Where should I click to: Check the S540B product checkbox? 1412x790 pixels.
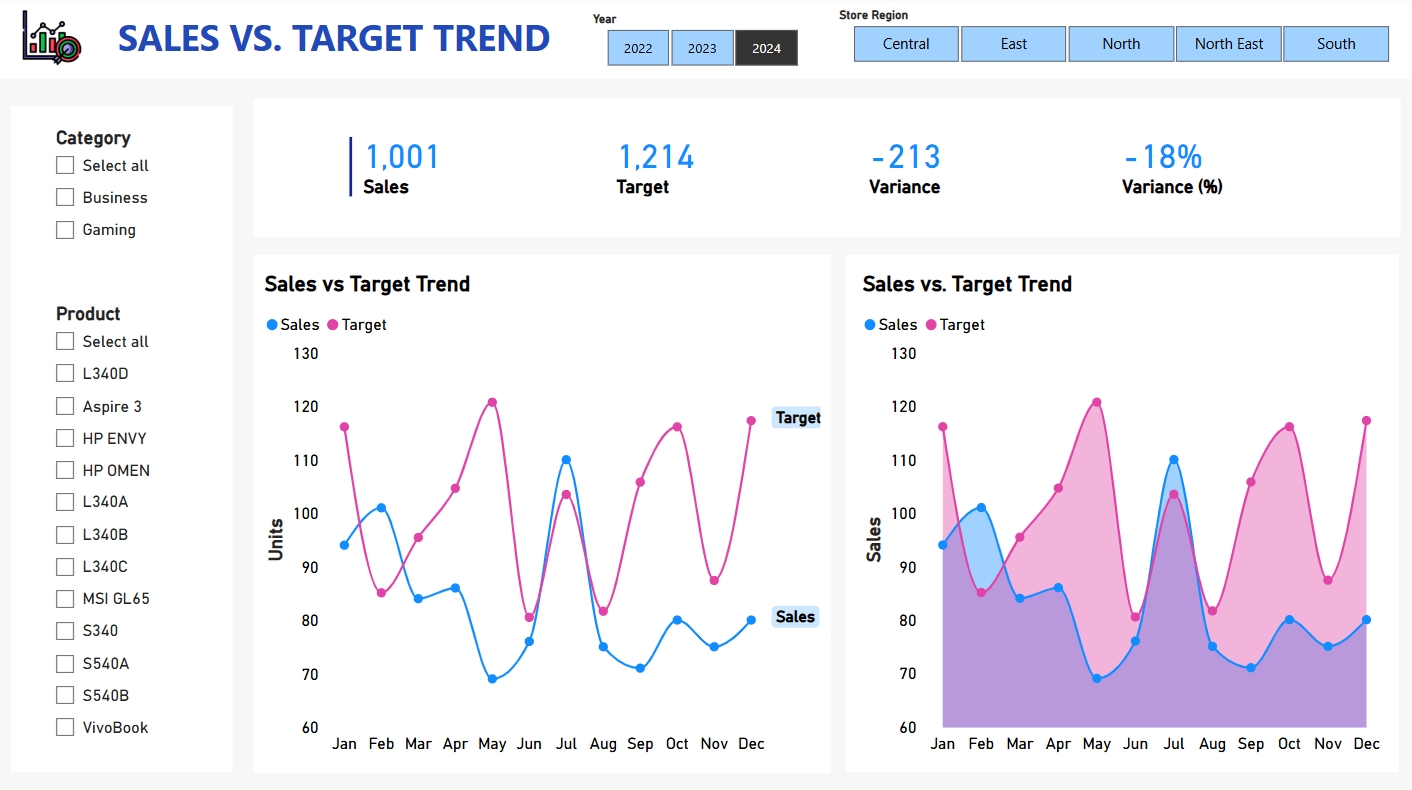coord(65,695)
